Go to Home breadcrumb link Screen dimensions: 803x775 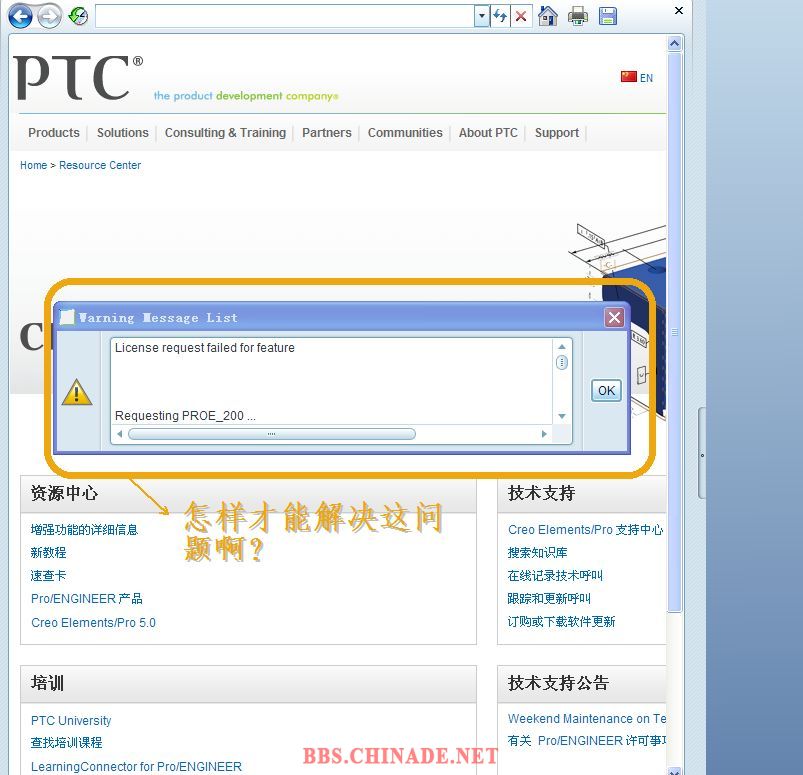click(33, 165)
